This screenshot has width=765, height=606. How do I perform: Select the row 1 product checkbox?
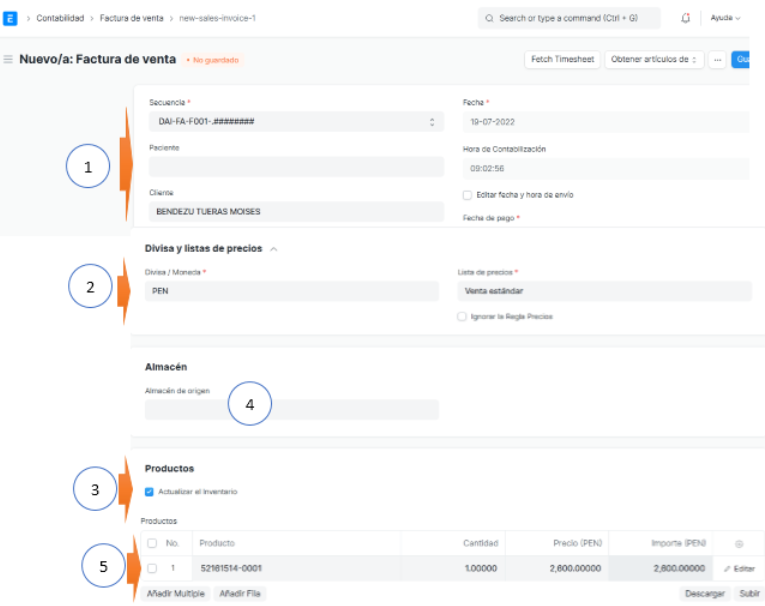pos(152,568)
